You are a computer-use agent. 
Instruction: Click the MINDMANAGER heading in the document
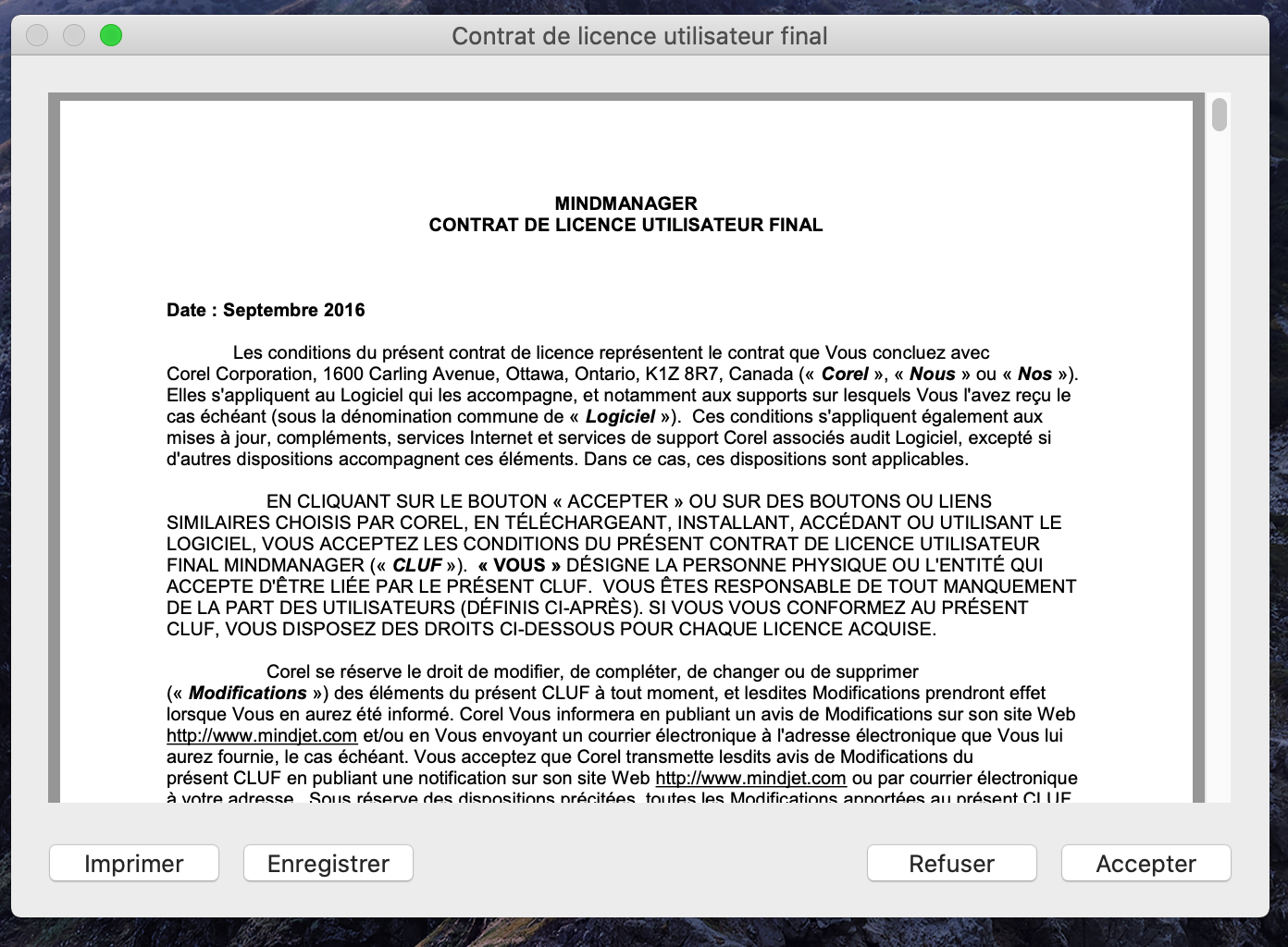point(625,203)
